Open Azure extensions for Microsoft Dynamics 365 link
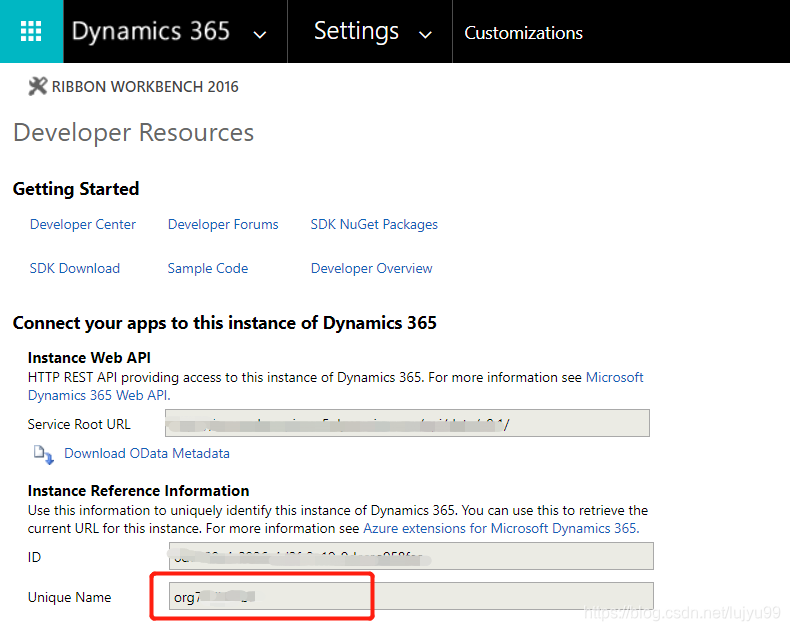The image size is (790, 631). coord(501,528)
